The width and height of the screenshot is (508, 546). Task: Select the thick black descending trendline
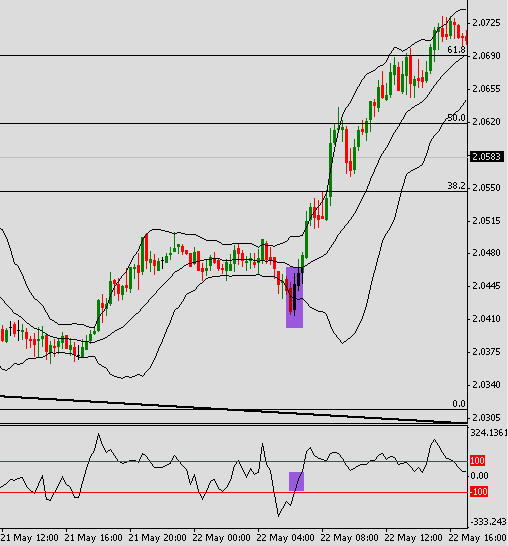(x=233, y=410)
